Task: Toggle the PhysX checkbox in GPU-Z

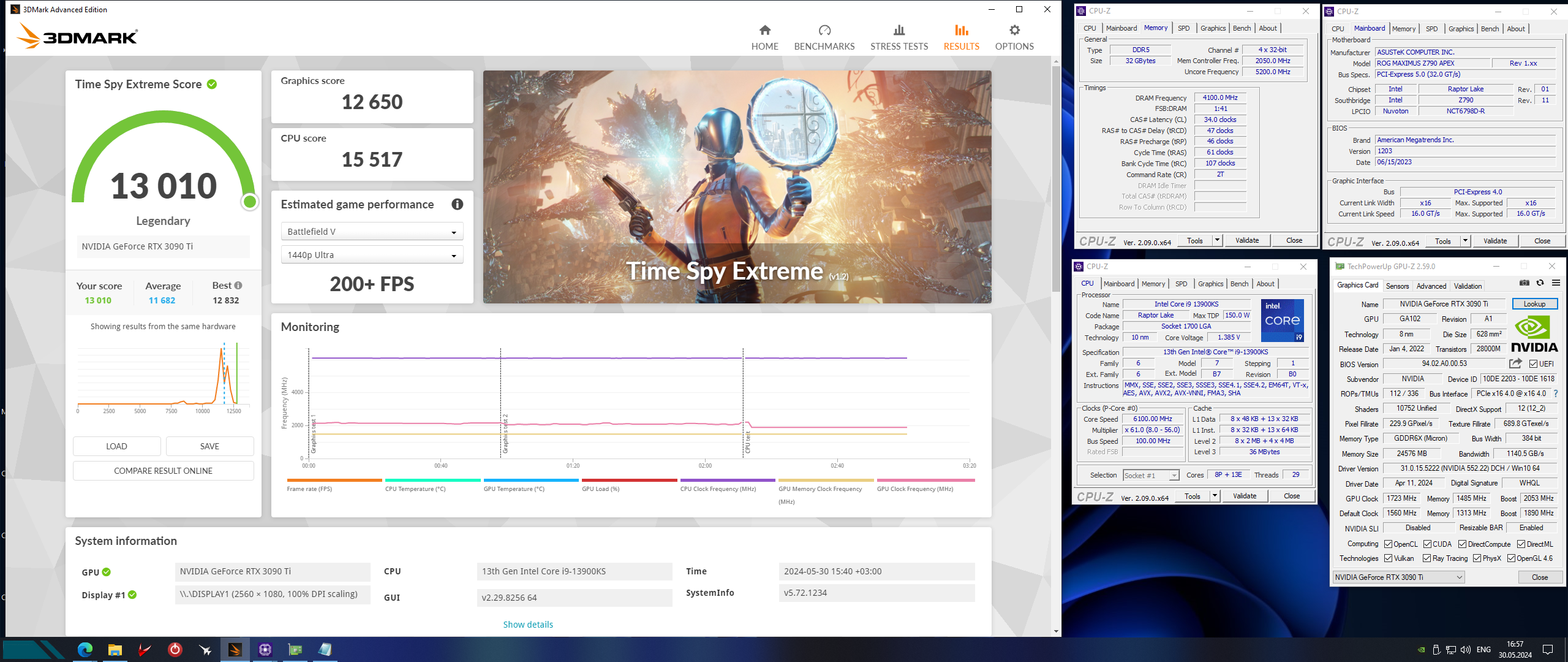Action: [x=1477, y=558]
